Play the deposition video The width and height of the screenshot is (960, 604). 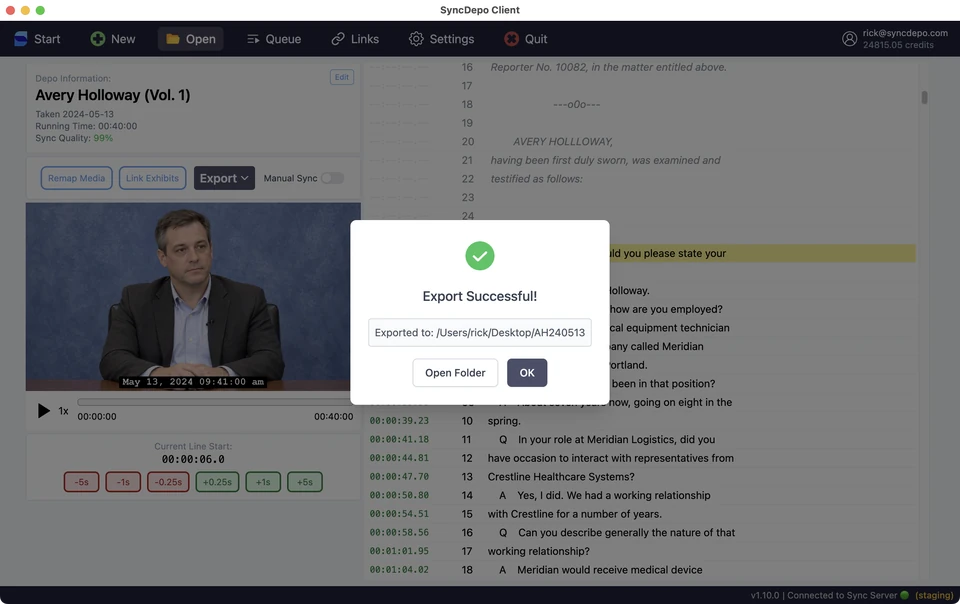[x=43, y=411]
